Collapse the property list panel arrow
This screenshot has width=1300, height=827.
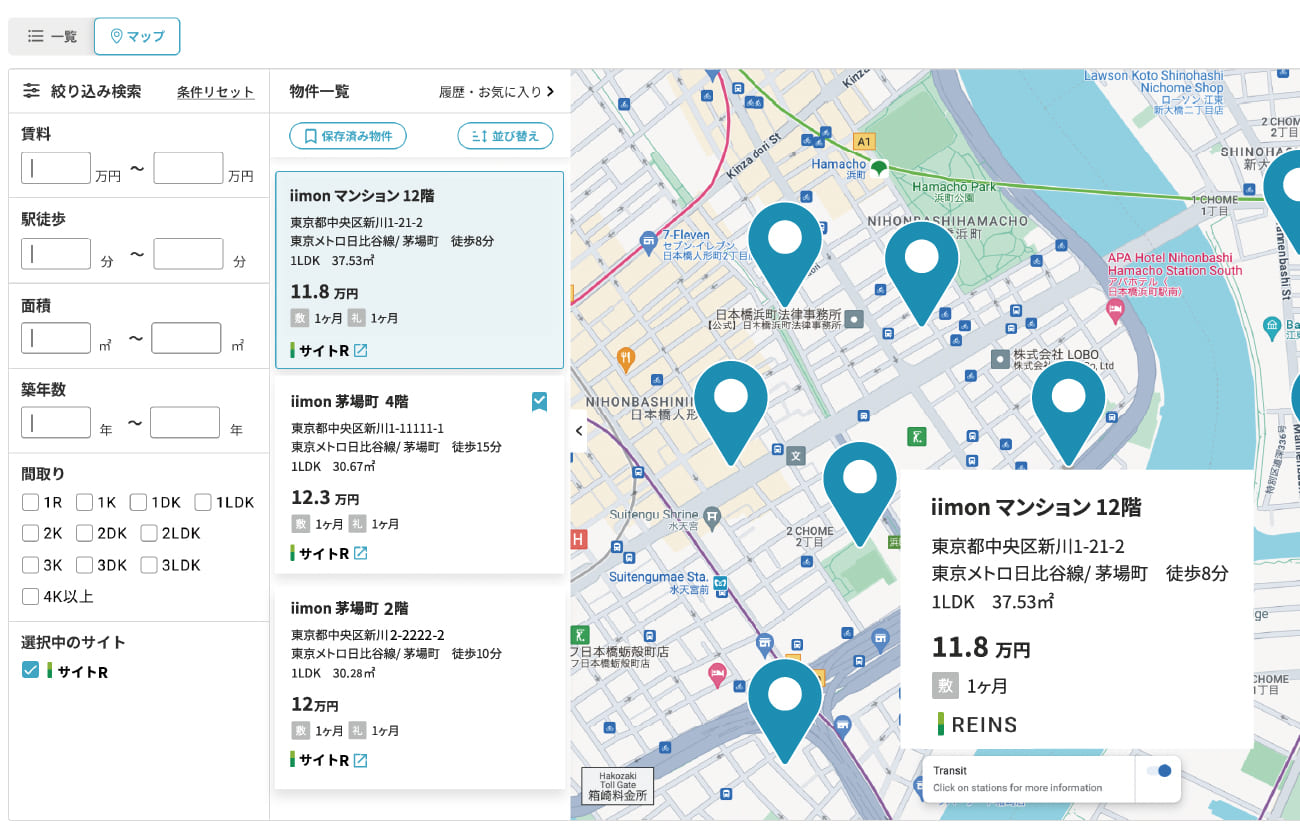tap(578, 431)
